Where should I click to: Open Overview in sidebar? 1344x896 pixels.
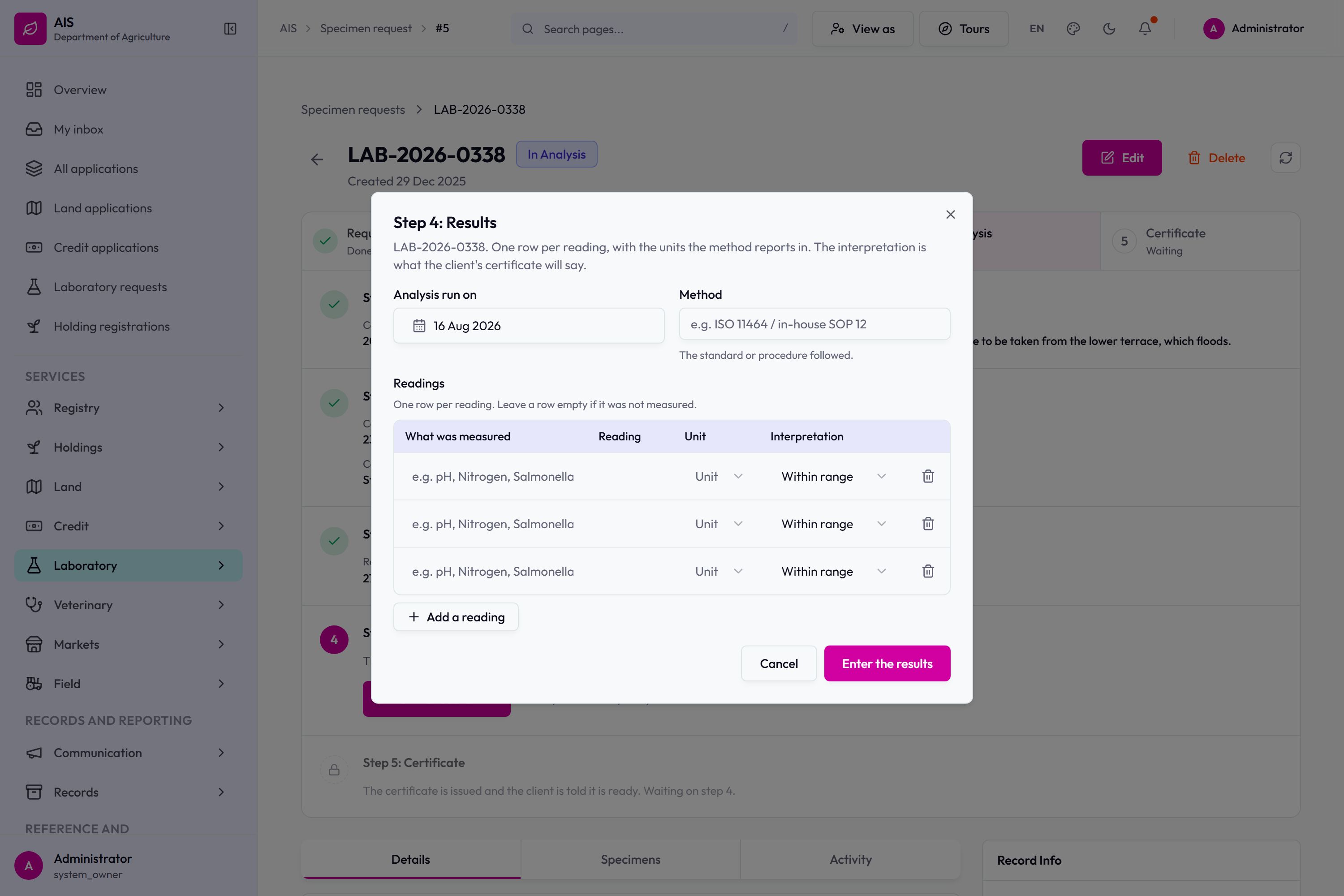pyautogui.click(x=129, y=90)
